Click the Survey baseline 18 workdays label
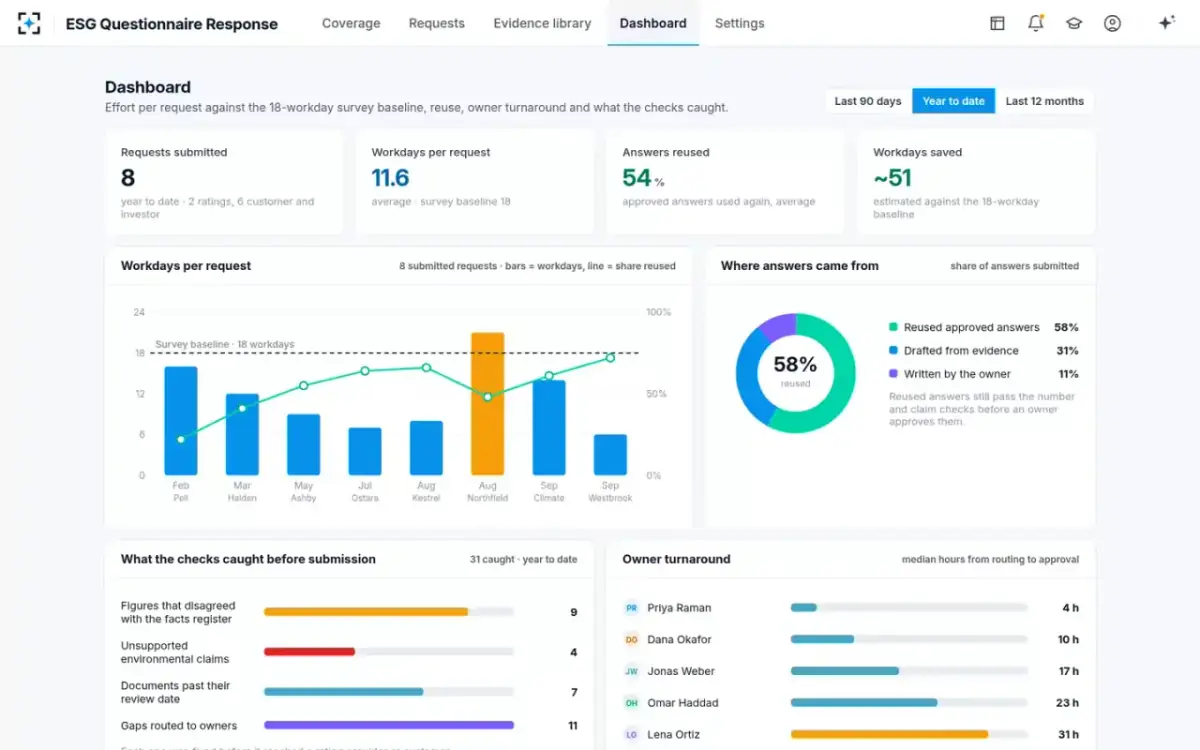 [225, 344]
